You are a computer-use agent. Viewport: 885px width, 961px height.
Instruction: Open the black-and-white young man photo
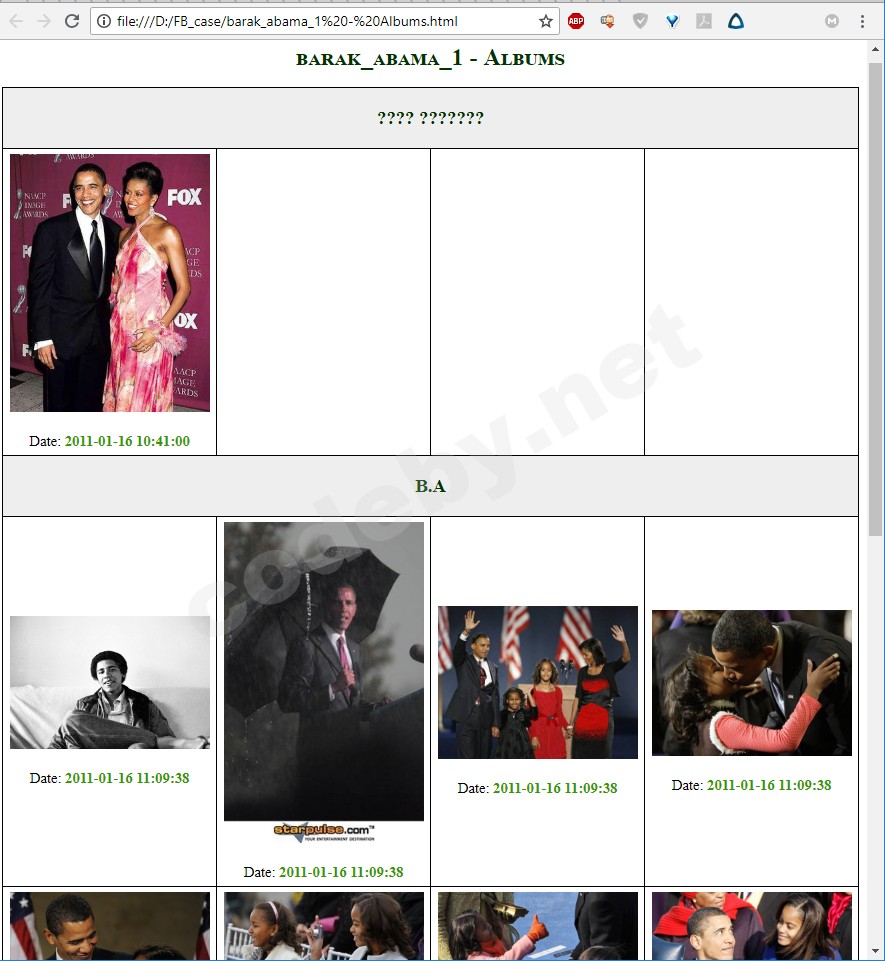(110, 682)
